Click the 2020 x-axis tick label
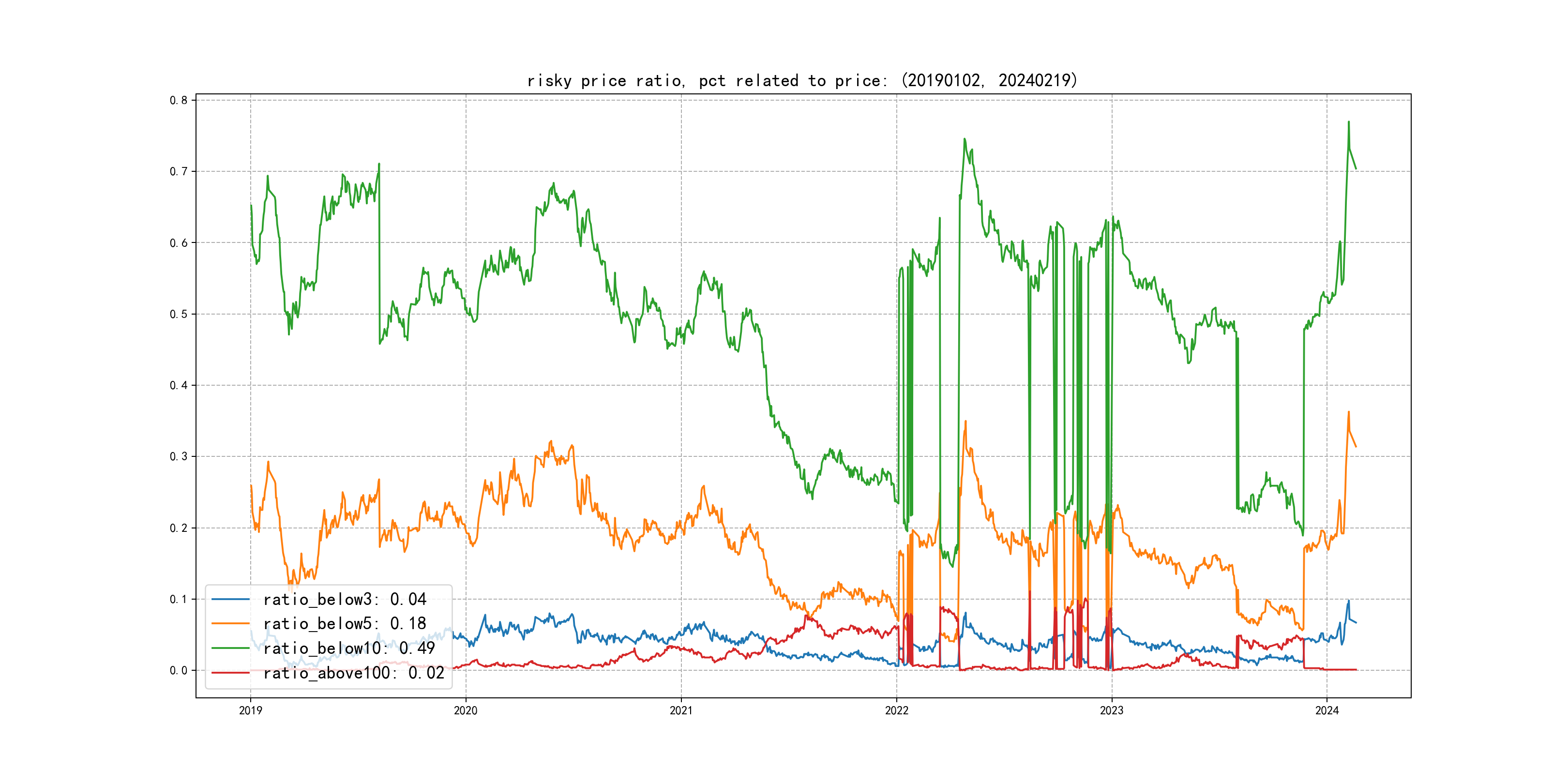Screen dimensions: 1568x784 [466, 710]
